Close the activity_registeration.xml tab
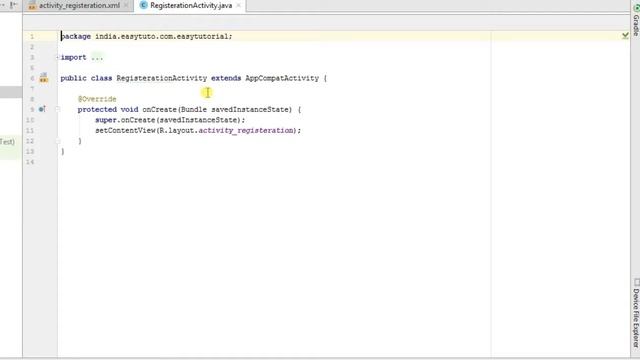The width and height of the screenshot is (640, 360). 126,6
